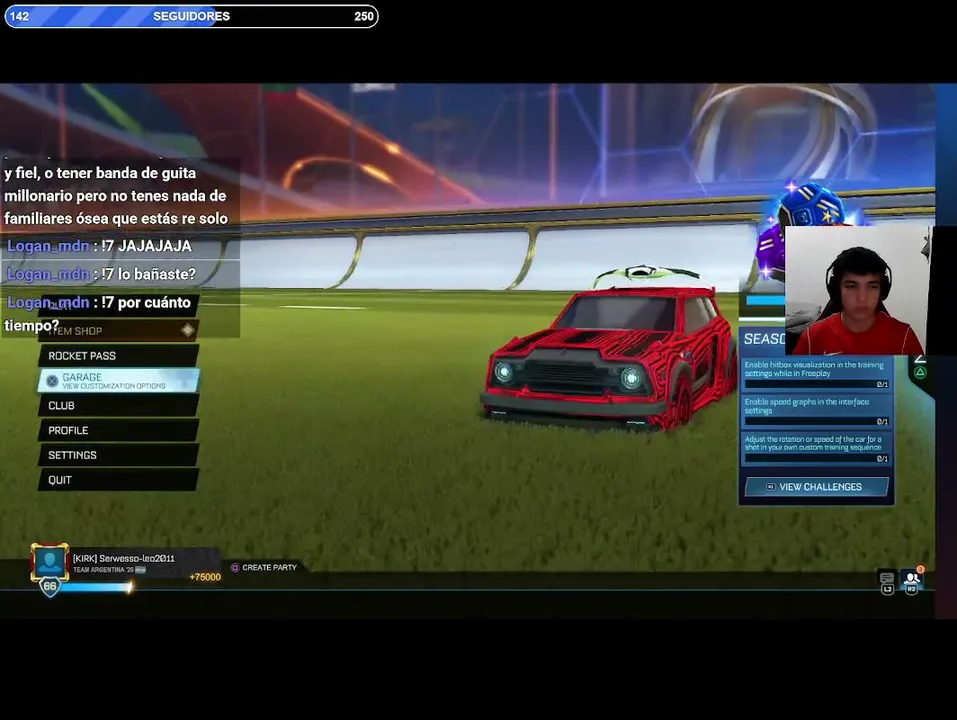Click the hitbox visualization challenge progress bar
957x720 pixels.
click(x=816, y=384)
